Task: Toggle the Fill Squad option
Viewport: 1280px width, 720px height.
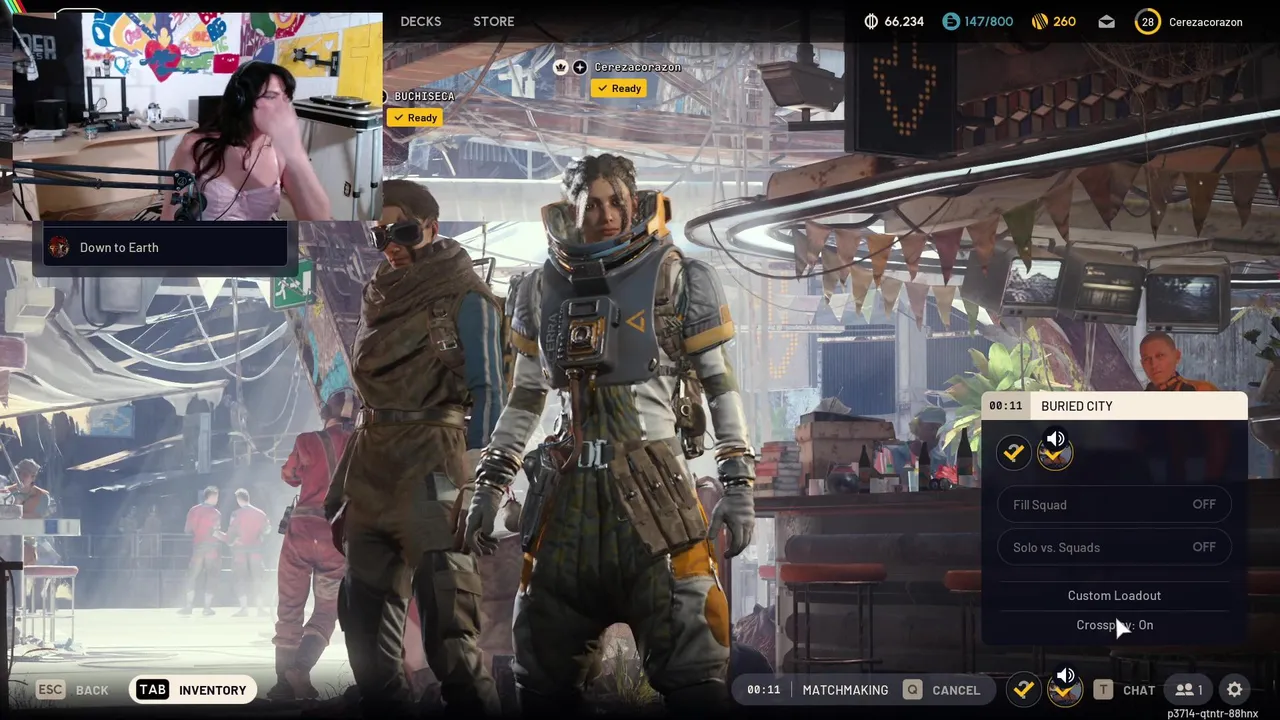Action: (x=1114, y=505)
